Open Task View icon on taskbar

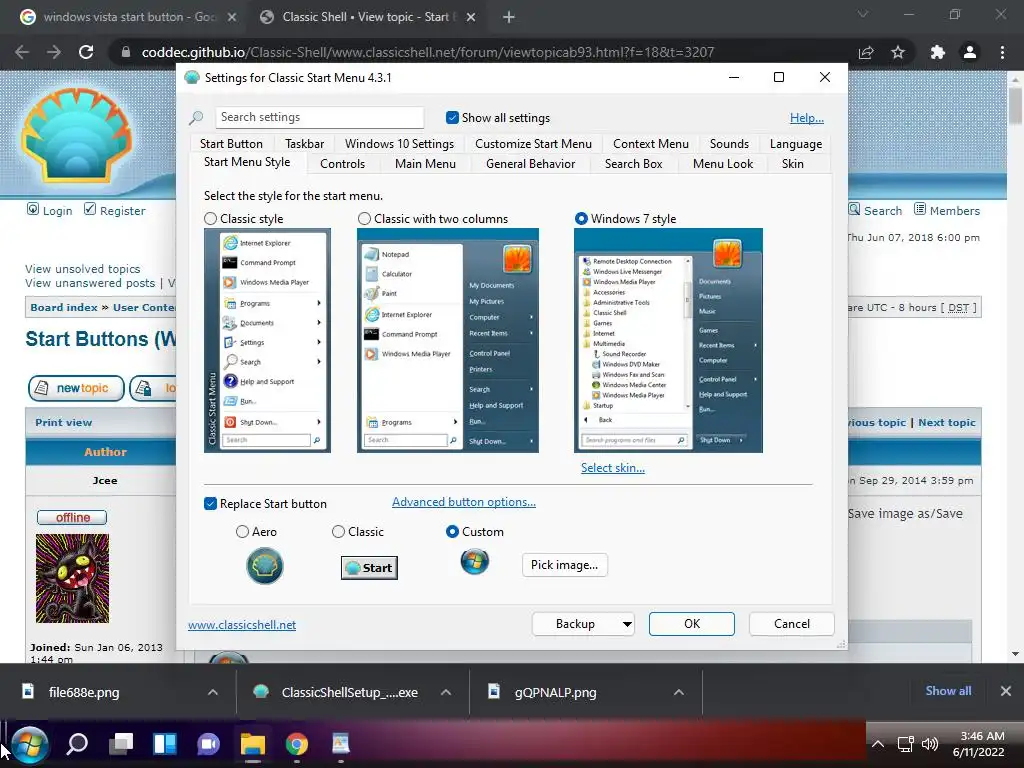121,744
